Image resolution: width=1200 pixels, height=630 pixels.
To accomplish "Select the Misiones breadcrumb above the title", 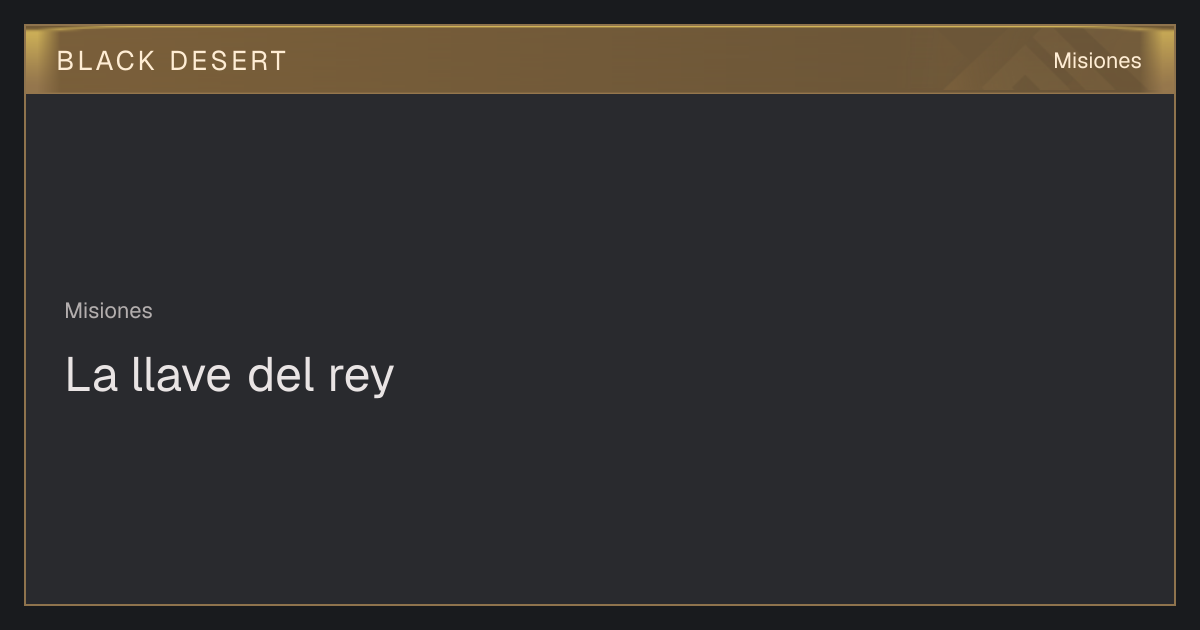I will 109,311.
